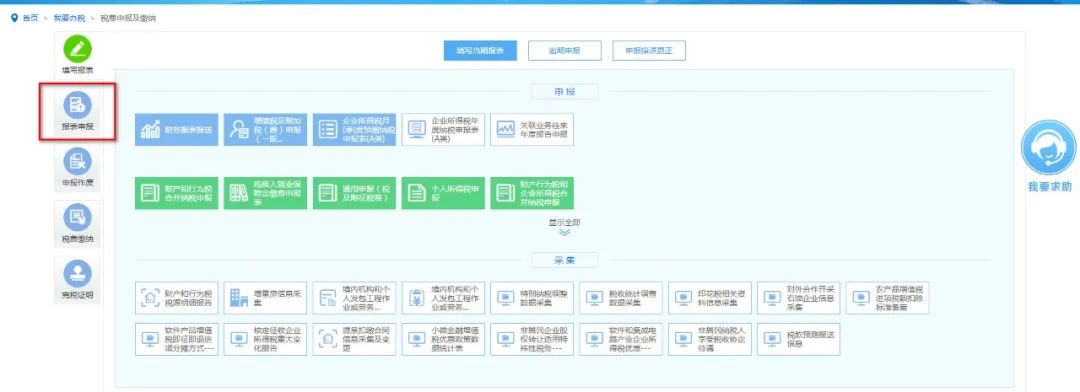Open 税收统计调查数据采集 tile
Viewport: 1080px width, 392px height.
[621, 298]
